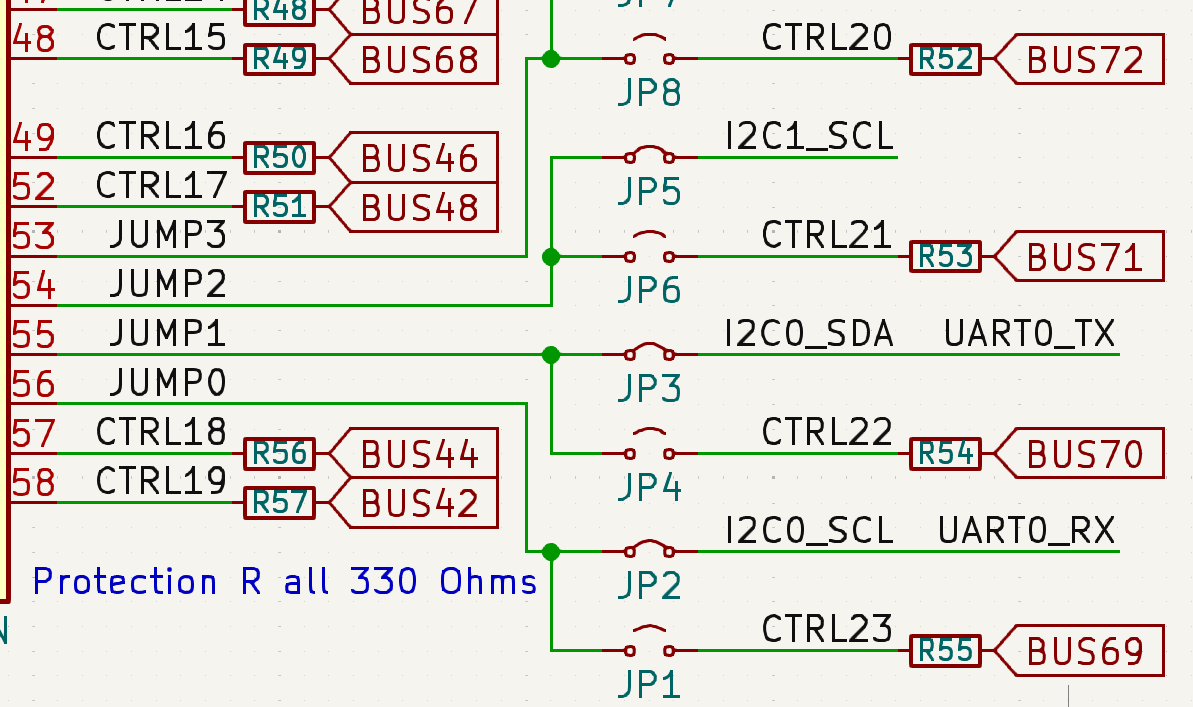Click the closed jumper symbol above JP2
This screenshot has height=707, width=1193.
pyautogui.click(x=650, y=549)
